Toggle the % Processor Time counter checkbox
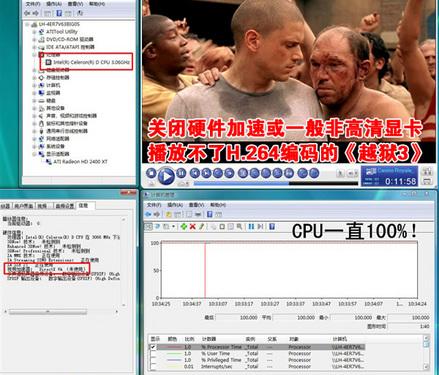 pos(153,347)
